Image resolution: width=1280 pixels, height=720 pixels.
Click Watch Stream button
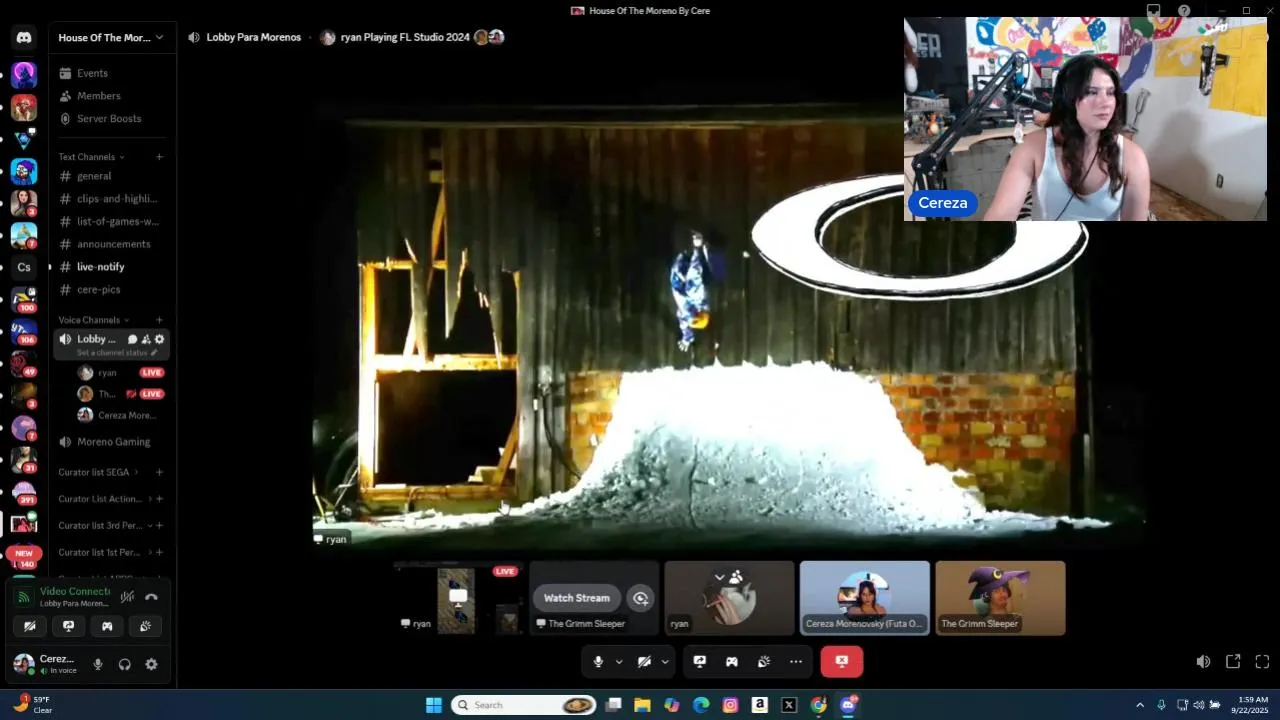click(x=577, y=598)
